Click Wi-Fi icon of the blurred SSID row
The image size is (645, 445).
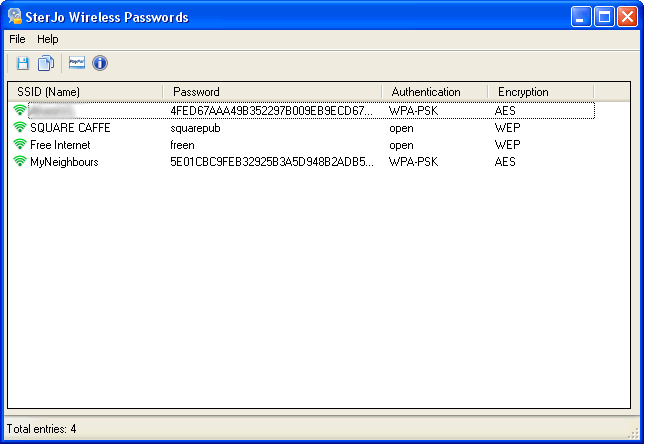(x=19, y=110)
